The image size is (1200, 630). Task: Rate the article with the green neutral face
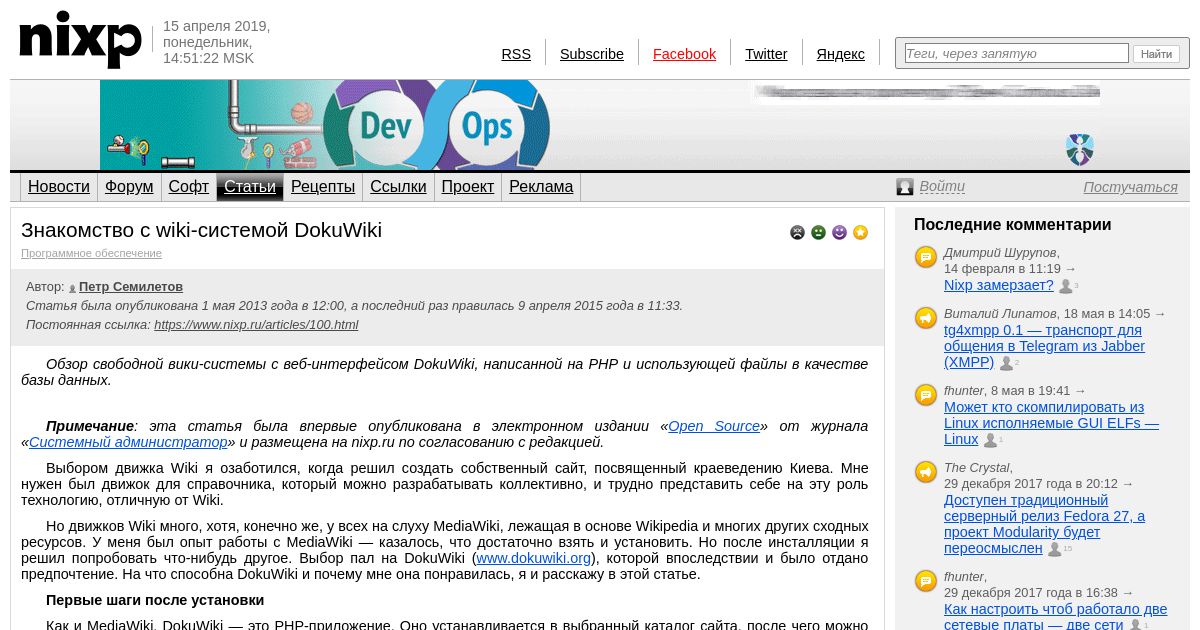coord(818,233)
